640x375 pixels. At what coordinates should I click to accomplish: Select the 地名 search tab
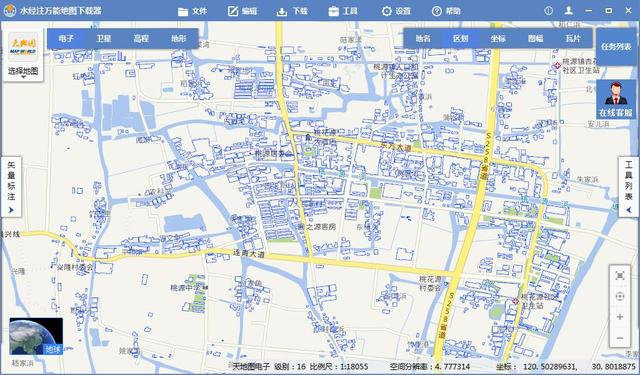(423, 38)
